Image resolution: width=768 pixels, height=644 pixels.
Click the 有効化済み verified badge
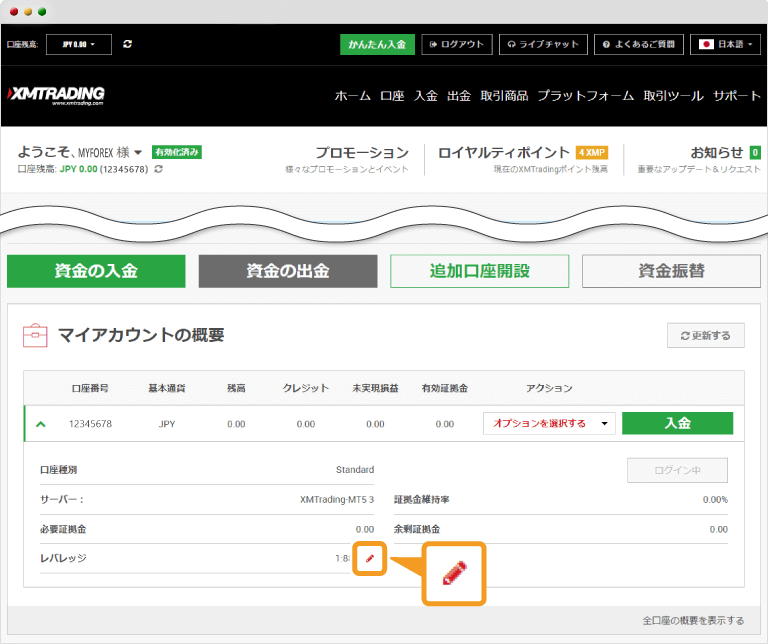pos(176,153)
